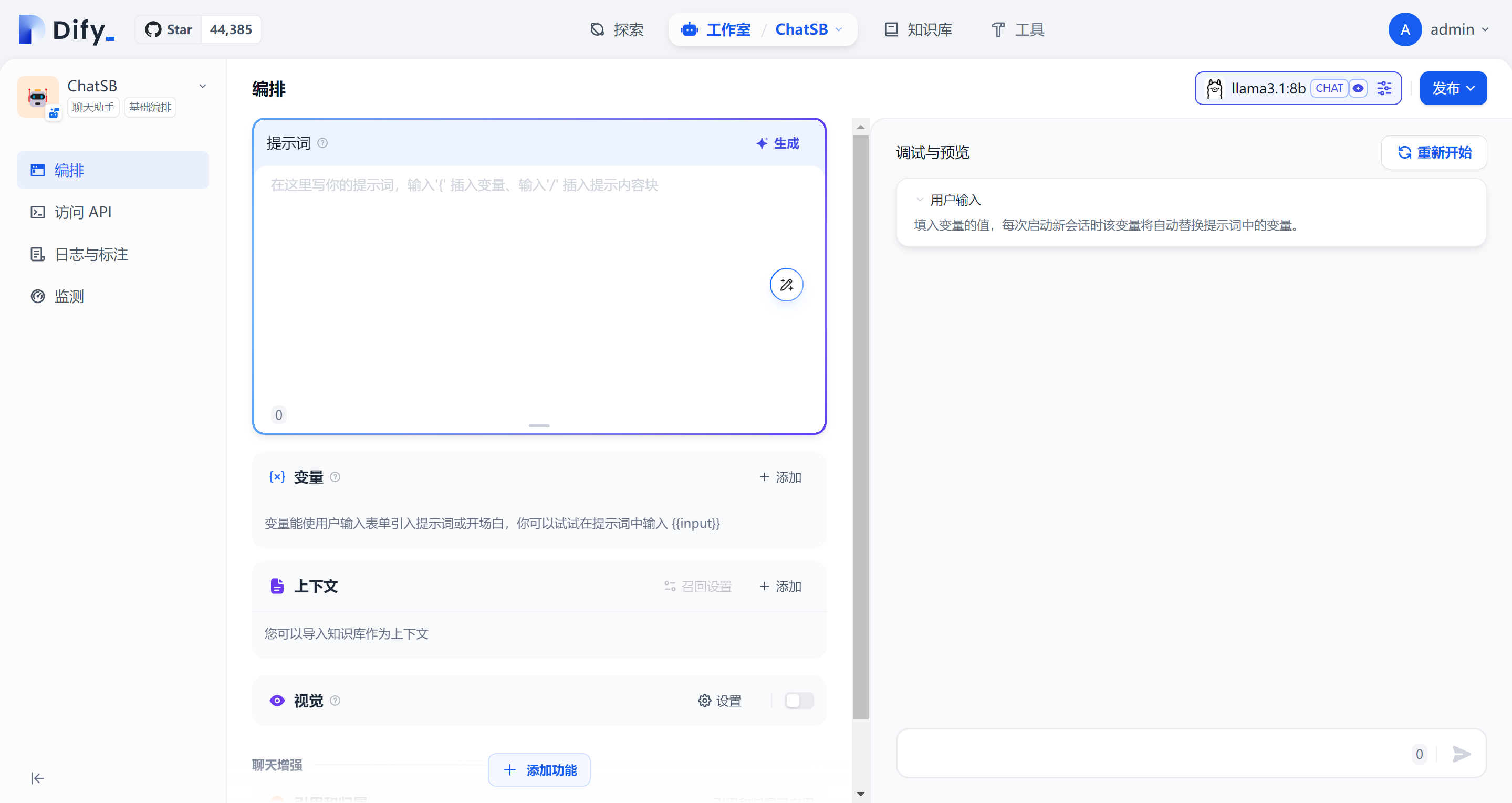Click help icon next to 变量
Viewport: 1512px width, 803px height.
pos(335,477)
